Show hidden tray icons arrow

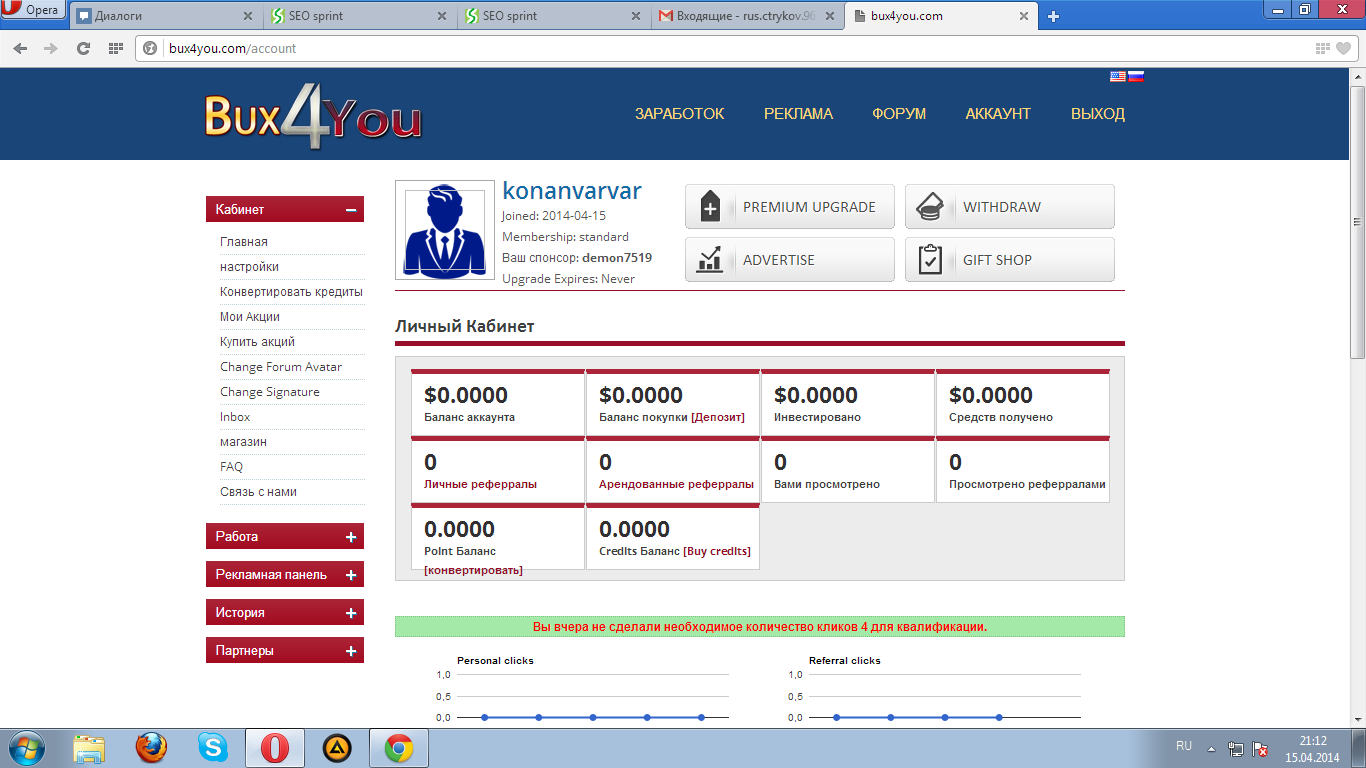[x=1211, y=748]
